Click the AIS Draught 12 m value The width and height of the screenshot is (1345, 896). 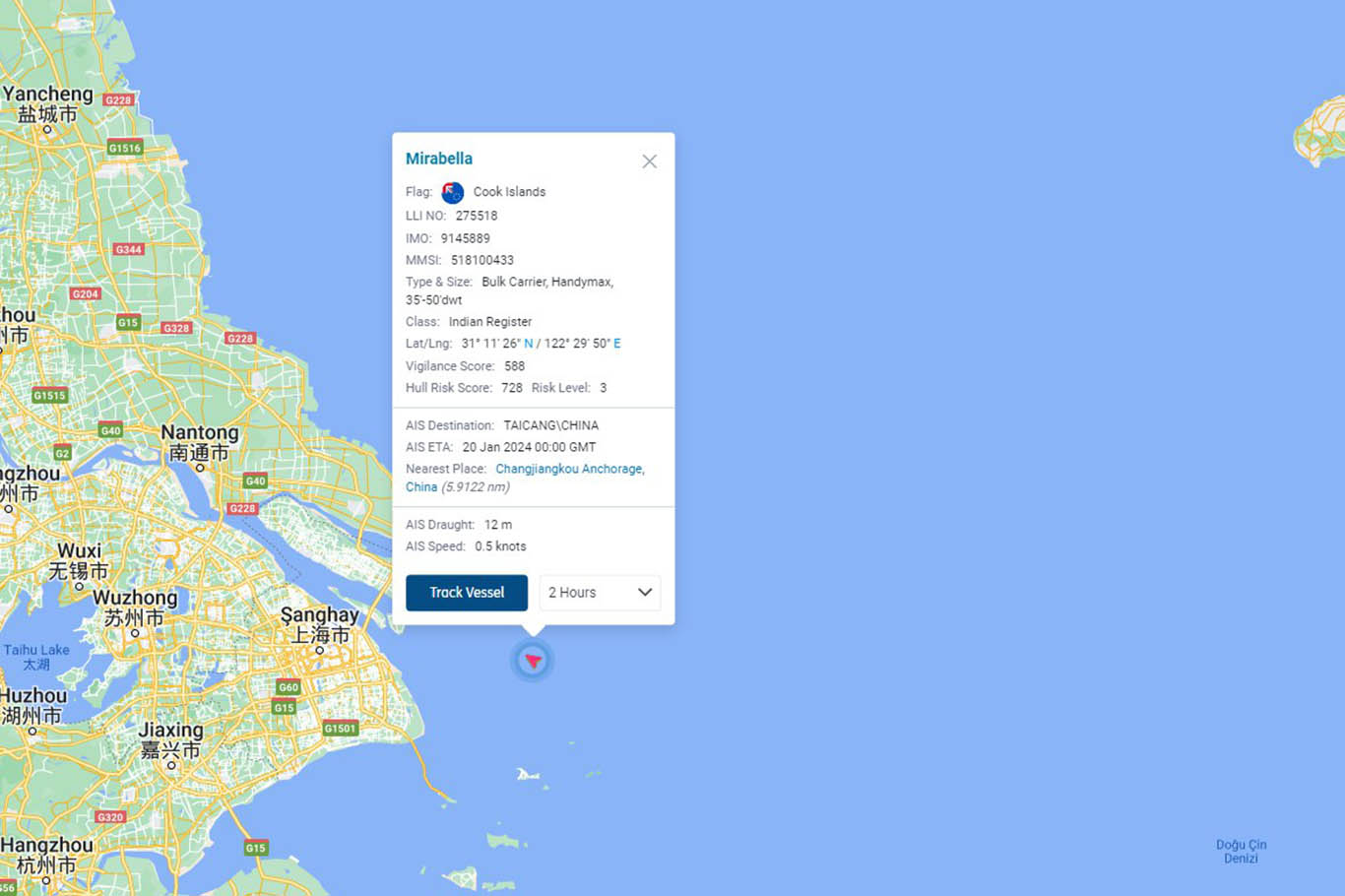[x=498, y=525]
